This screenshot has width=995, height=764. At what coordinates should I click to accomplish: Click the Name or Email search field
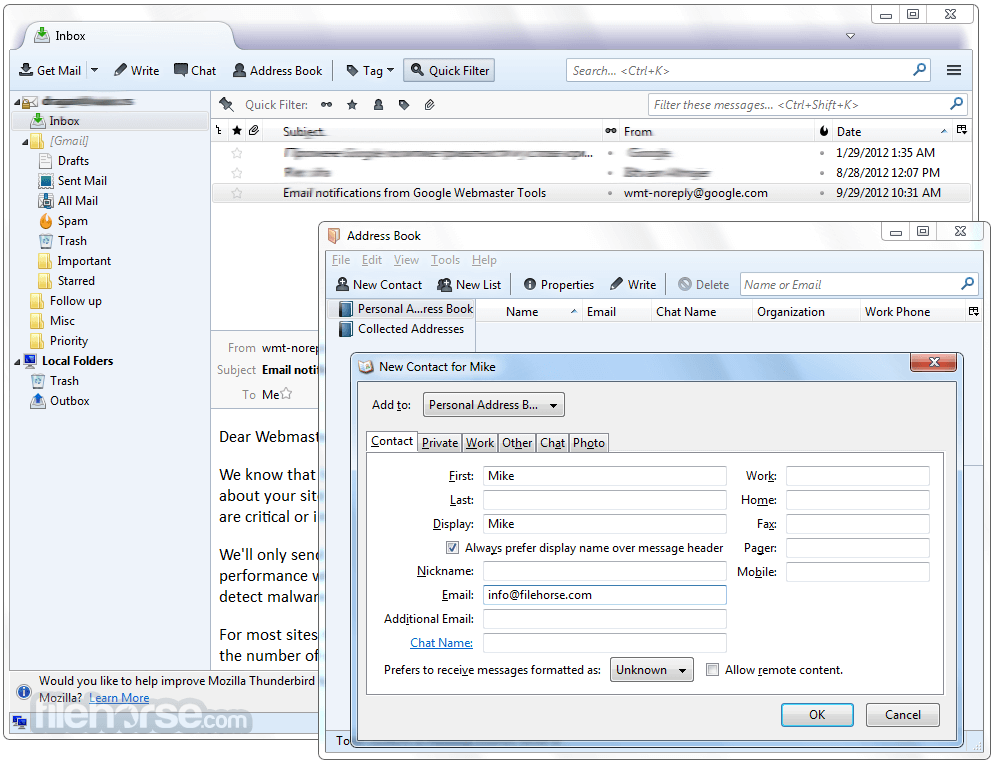coord(859,284)
